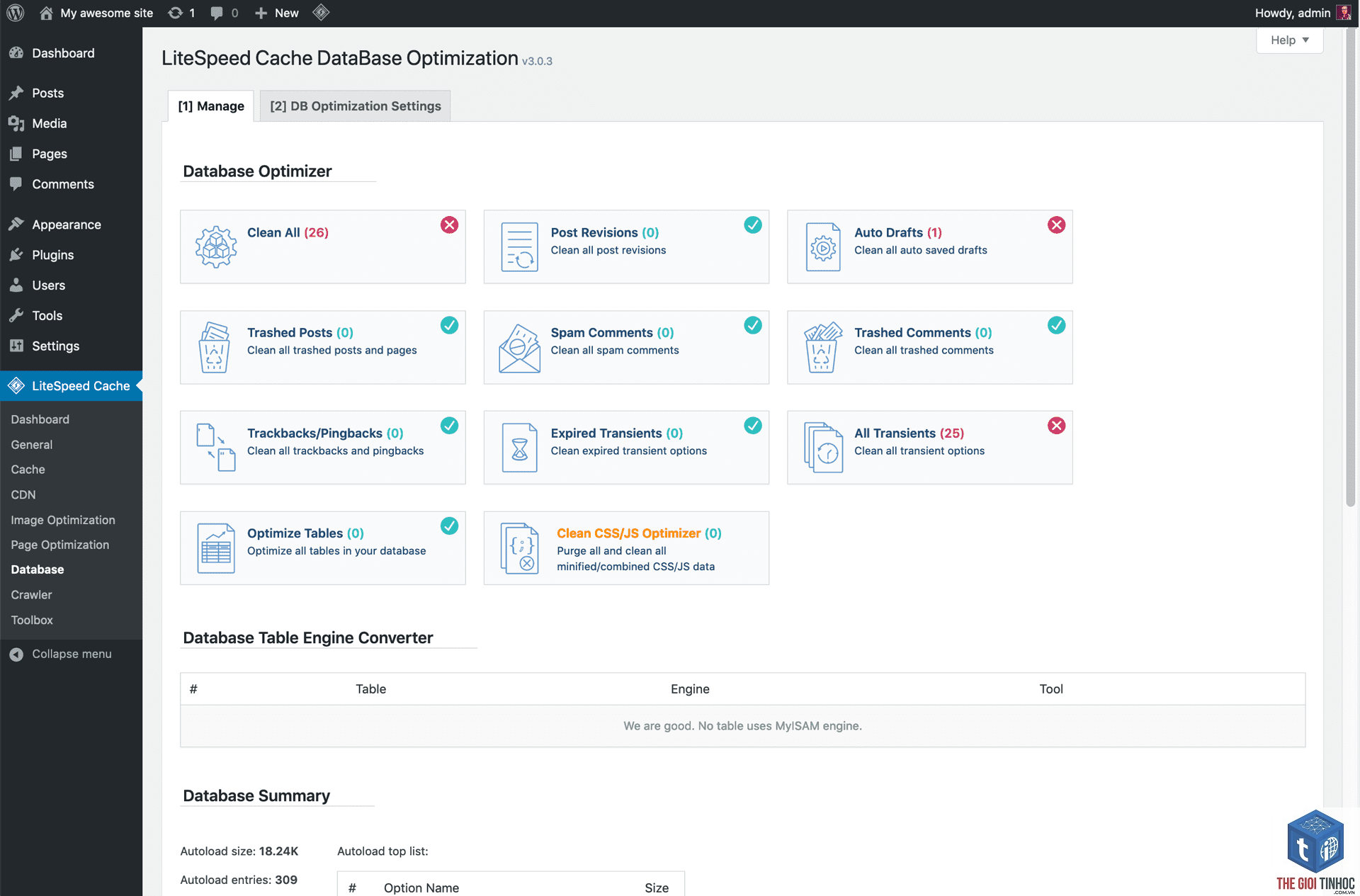Click the green check on Optimize Tables
Image resolution: width=1360 pixels, height=896 pixels.
coord(449,526)
